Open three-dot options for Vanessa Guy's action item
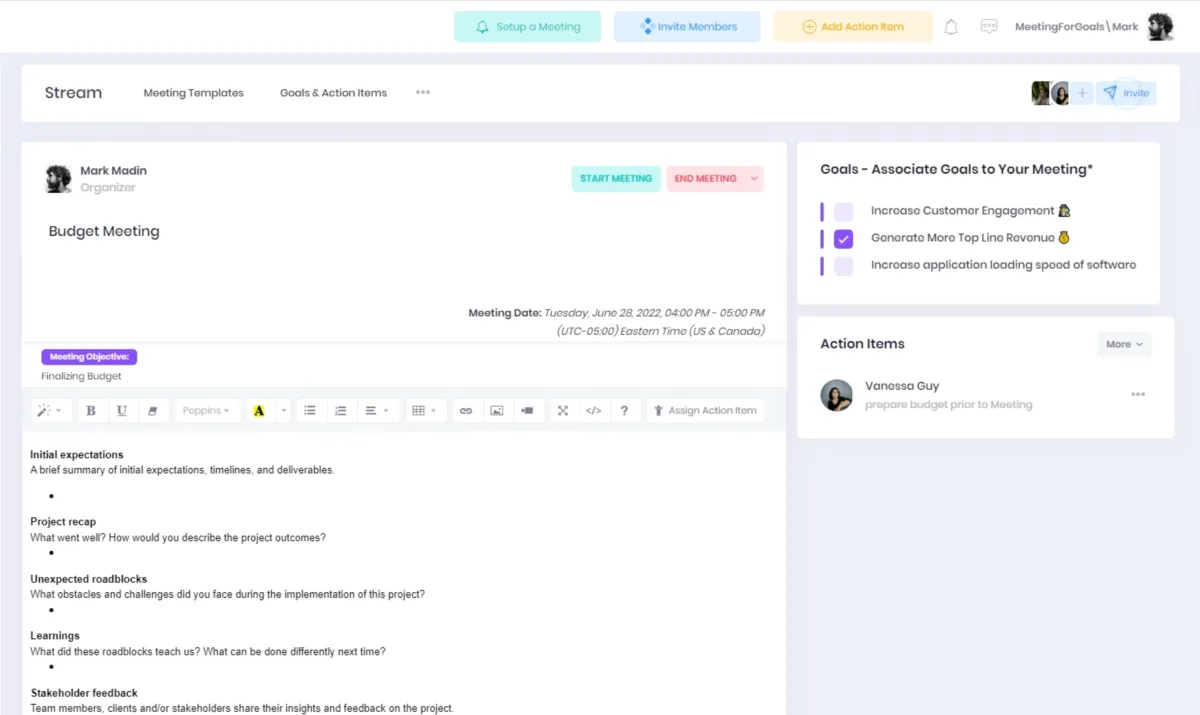Image resolution: width=1200 pixels, height=715 pixels. (x=1138, y=395)
